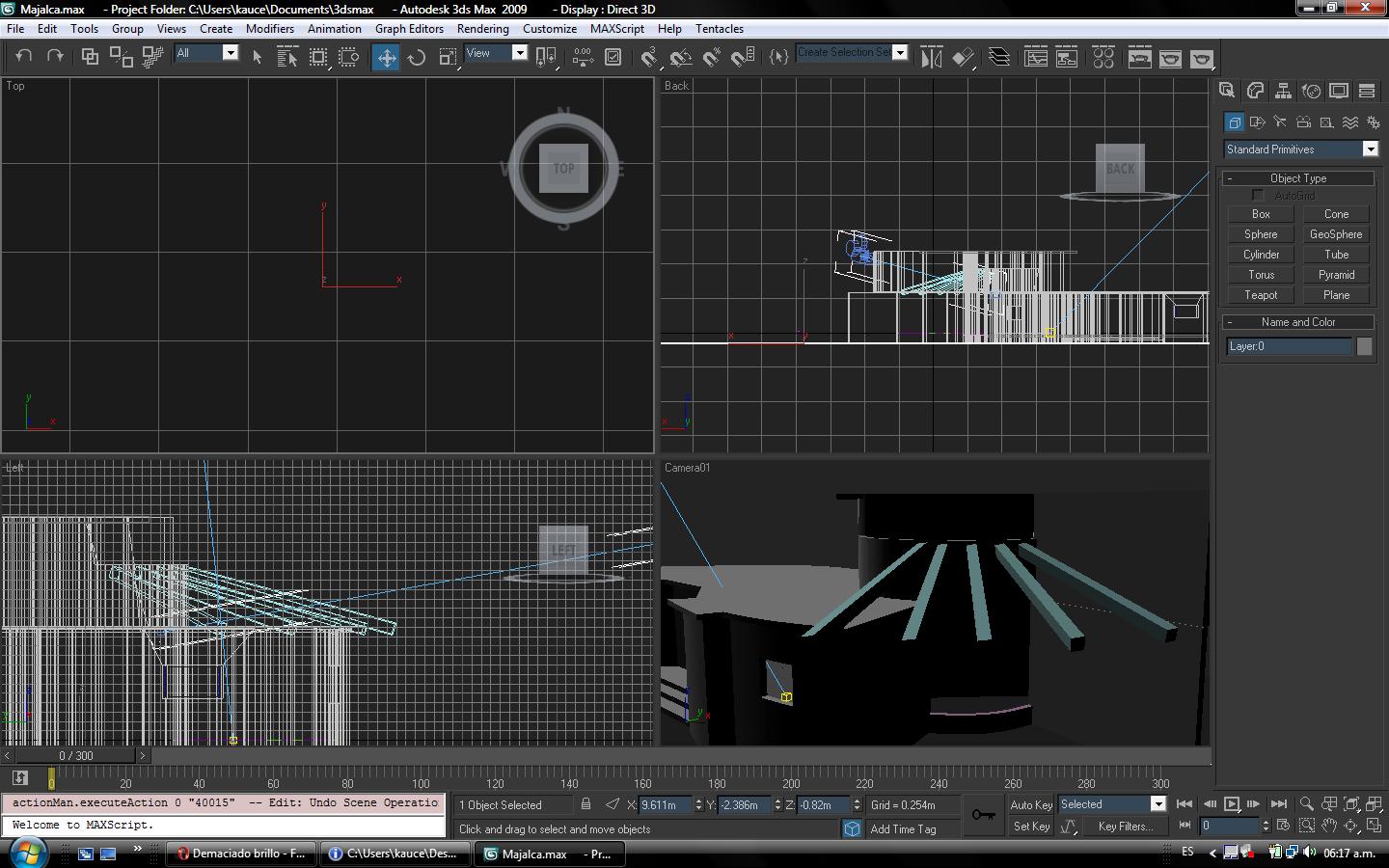Open the Rendering menu
Screen dimensions: 1389x868
coord(482,29)
